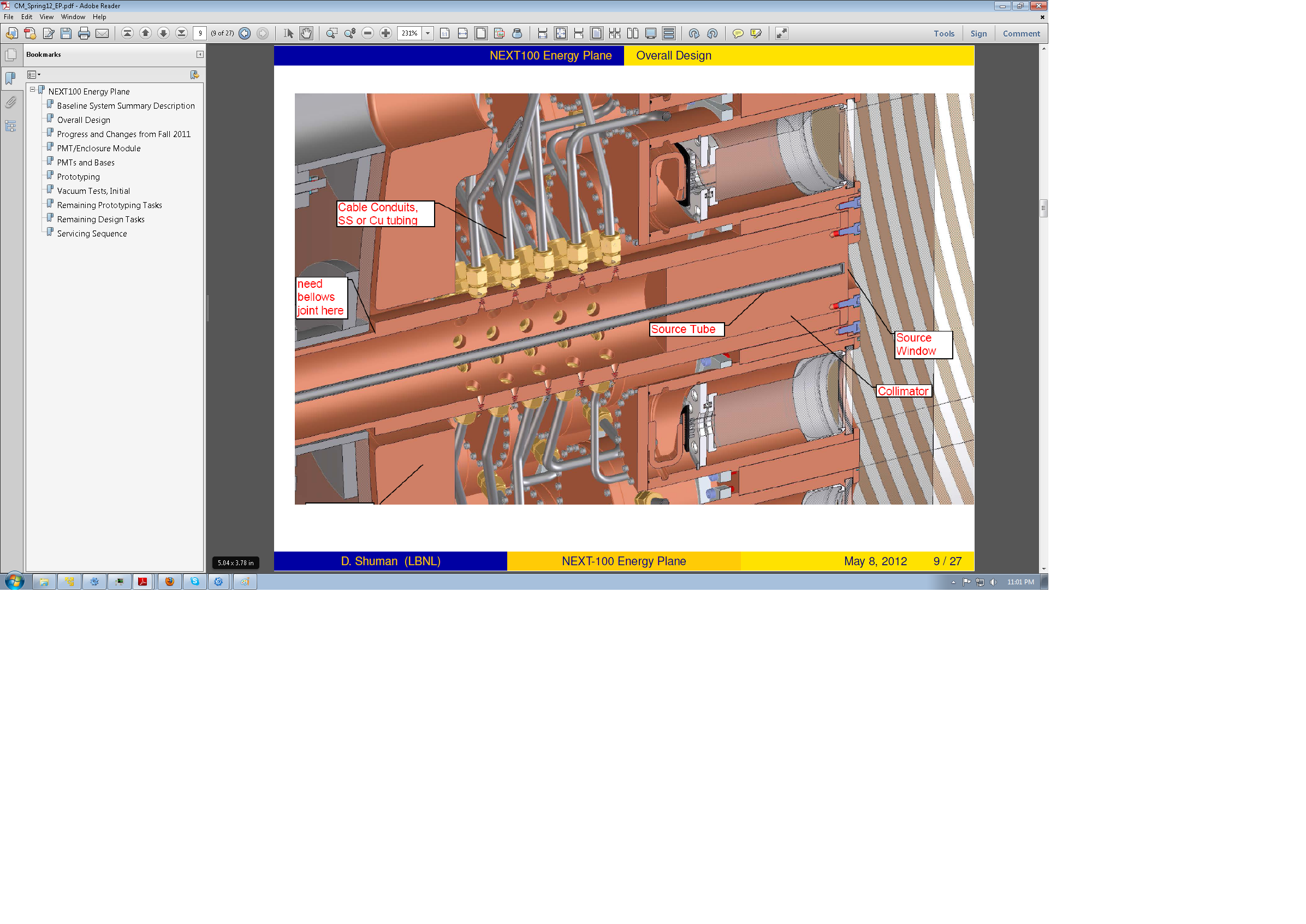Click the Sign/Edit document pencil icon
Image resolution: width=1306 pixels, height=924 pixels.
(49, 33)
